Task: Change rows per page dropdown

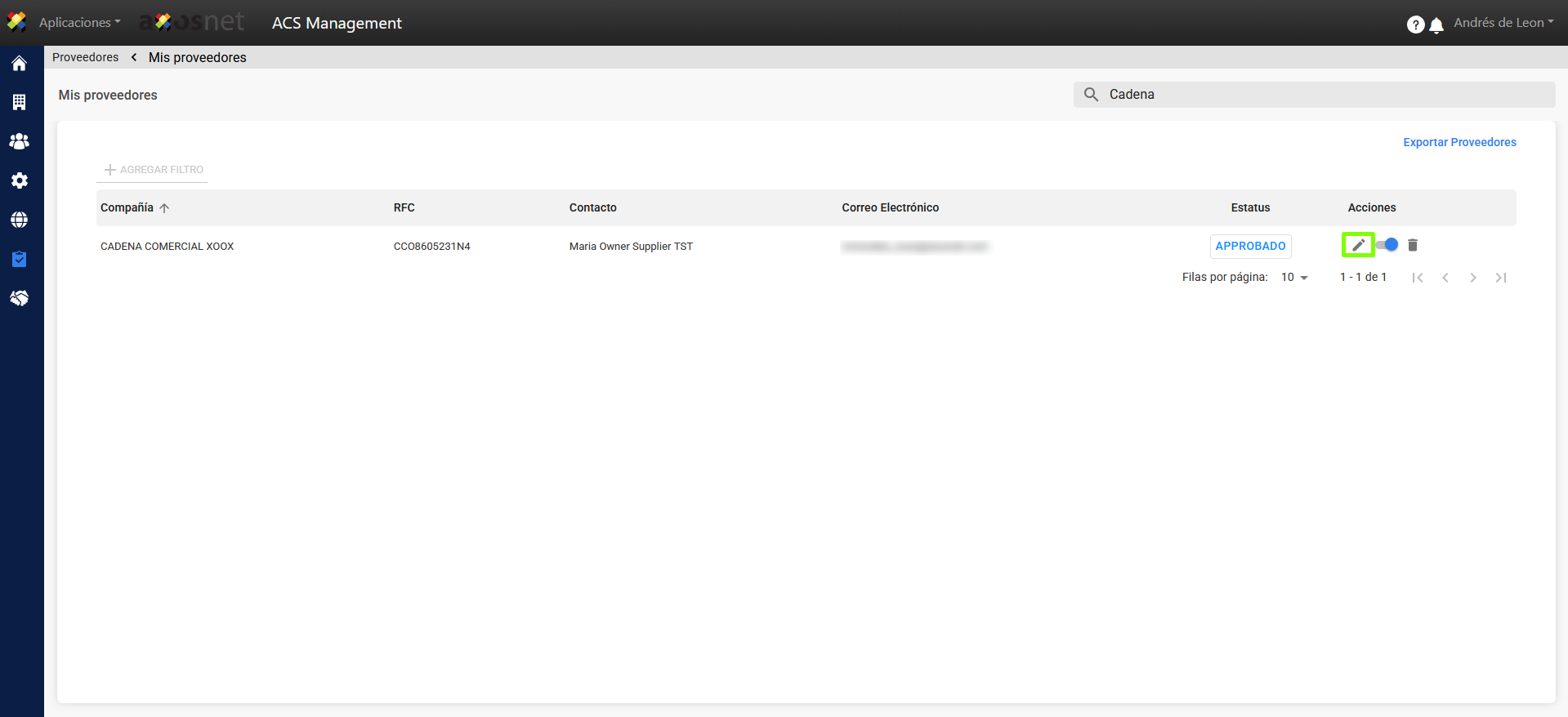Action: point(1294,278)
